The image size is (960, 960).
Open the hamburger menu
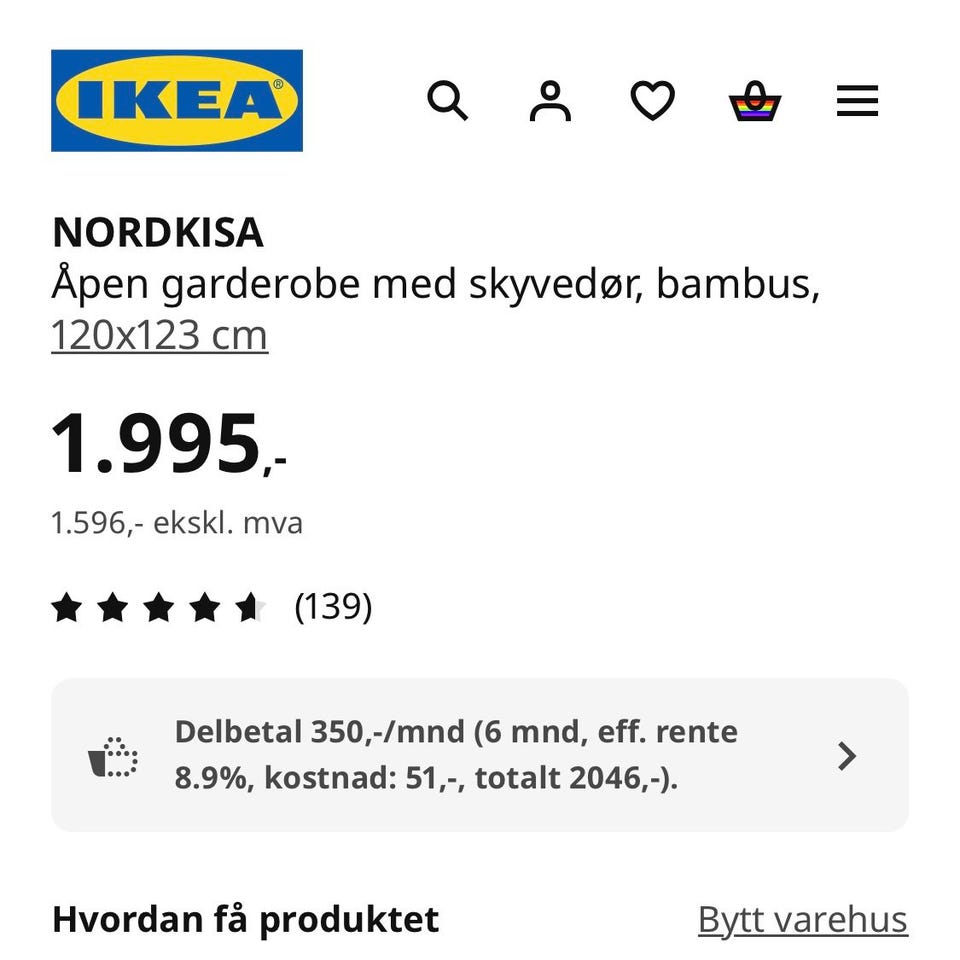pos(857,101)
